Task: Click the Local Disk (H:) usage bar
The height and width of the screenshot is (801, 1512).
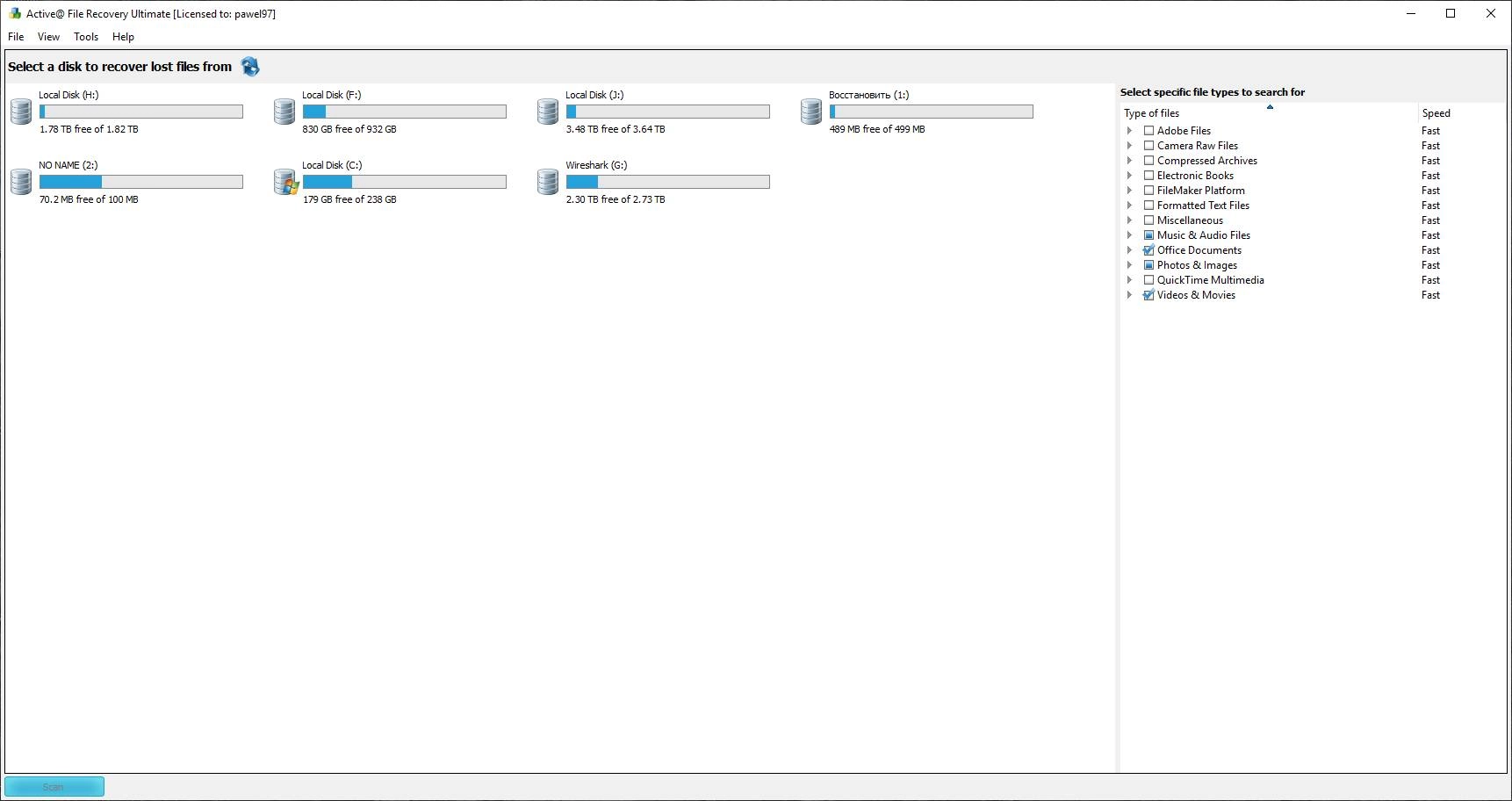Action: pyautogui.click(x=141, y=112)
